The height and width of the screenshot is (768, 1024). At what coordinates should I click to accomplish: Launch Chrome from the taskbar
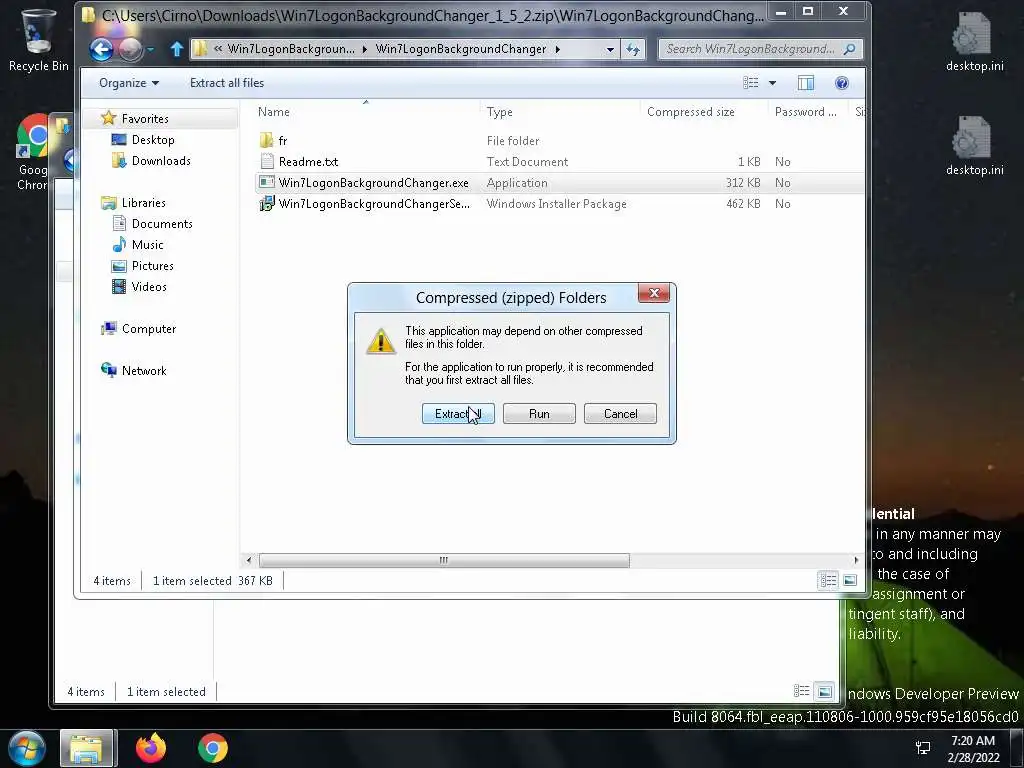[x=213, y=748]
